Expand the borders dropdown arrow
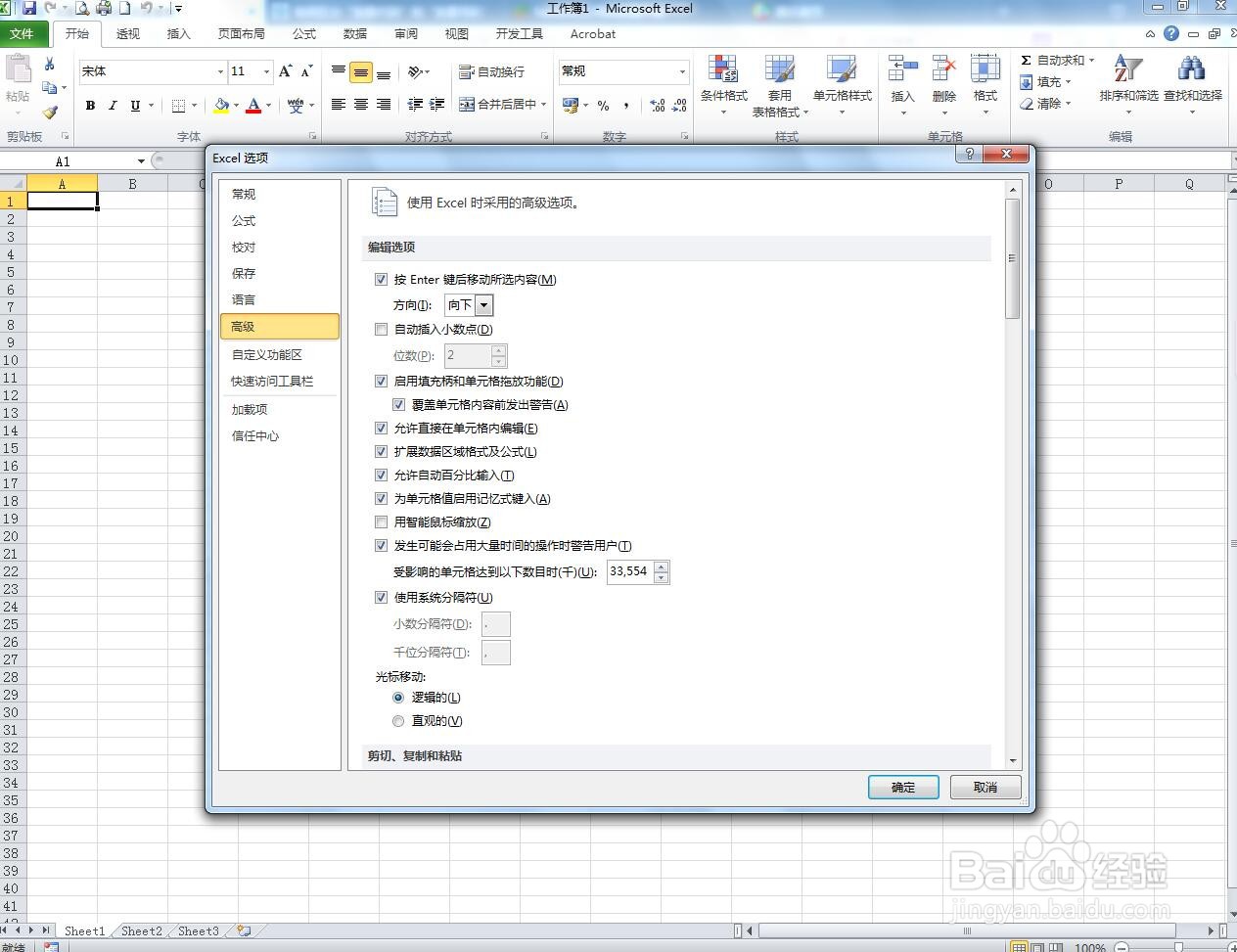This screenshot has width=1237, height=952. pyautogui.click(x=195, y=105)
